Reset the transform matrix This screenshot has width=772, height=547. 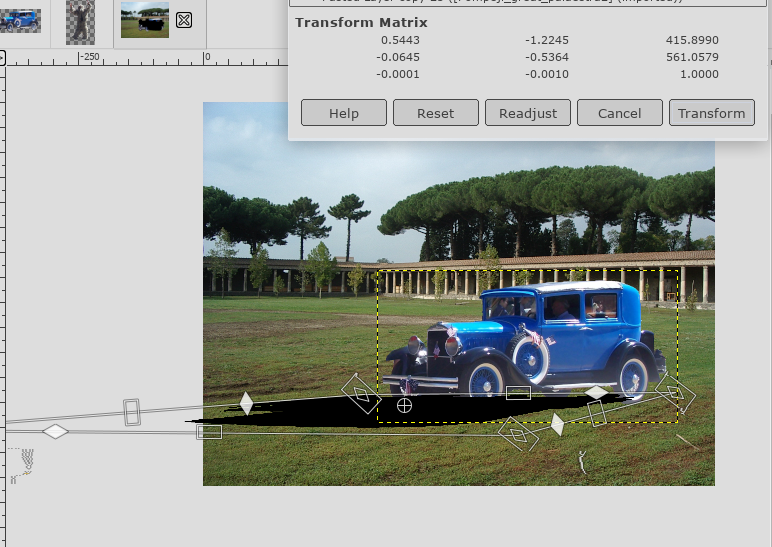(x=436, y=113)
